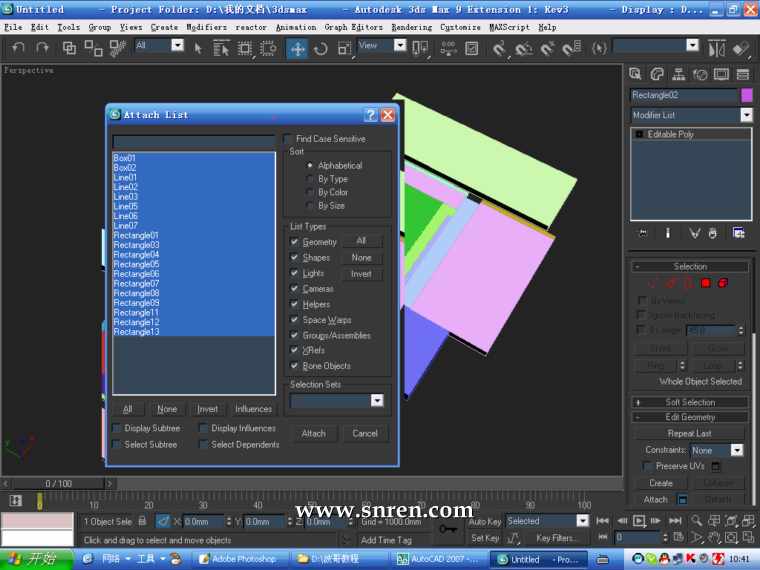Enable Display Subtree checkbox
This screenshot has height=570, width=760.
117,428
